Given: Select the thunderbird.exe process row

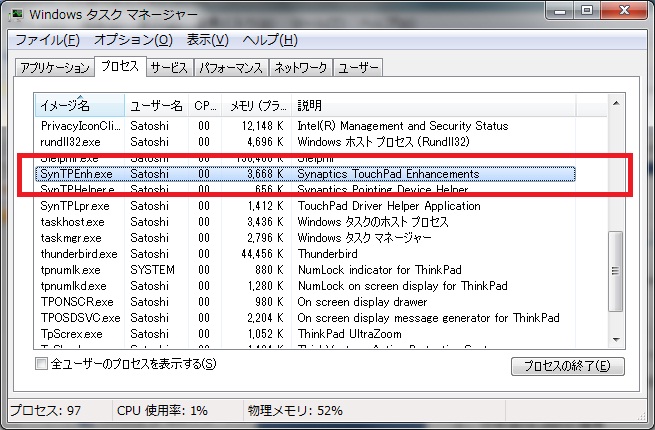Looking at the screenshot, I should point(305,254).
